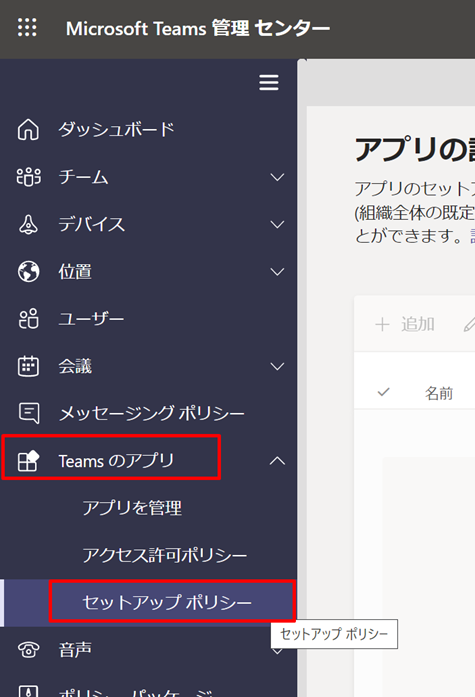Screen dimensions: 475x697
Task: Click the globe icon for 位置
Action: 28,272
